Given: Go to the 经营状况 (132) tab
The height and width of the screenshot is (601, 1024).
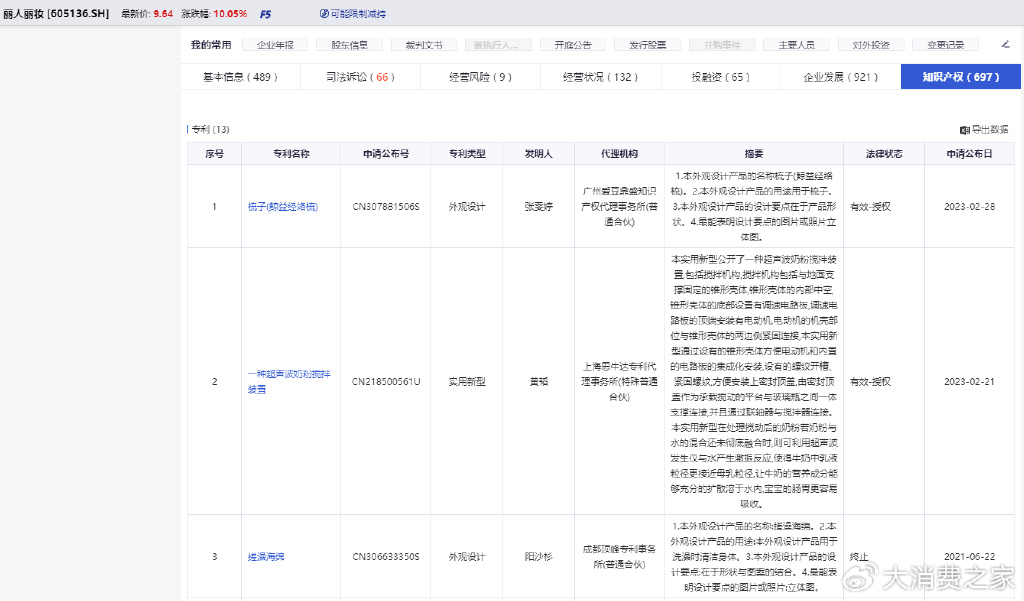Looking at the screenshot, I should 600,77.
